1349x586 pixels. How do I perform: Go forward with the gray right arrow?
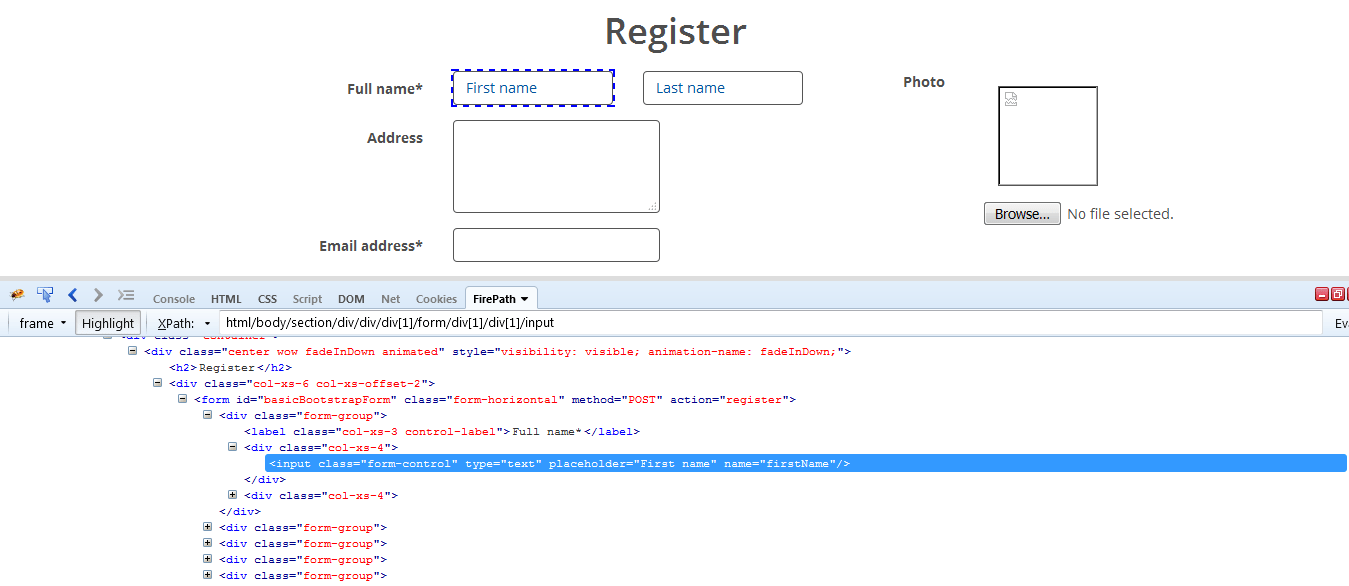(x=98, y=294)
